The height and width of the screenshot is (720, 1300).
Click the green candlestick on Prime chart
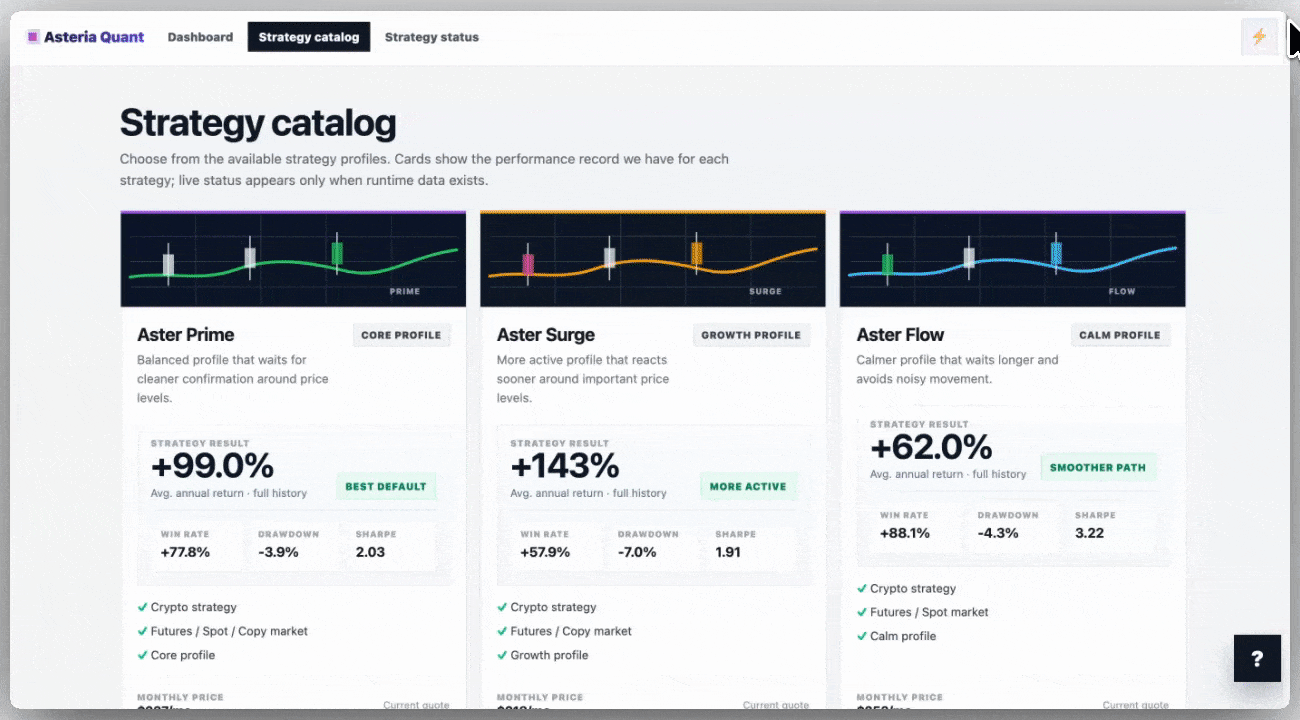pos(337,253)
